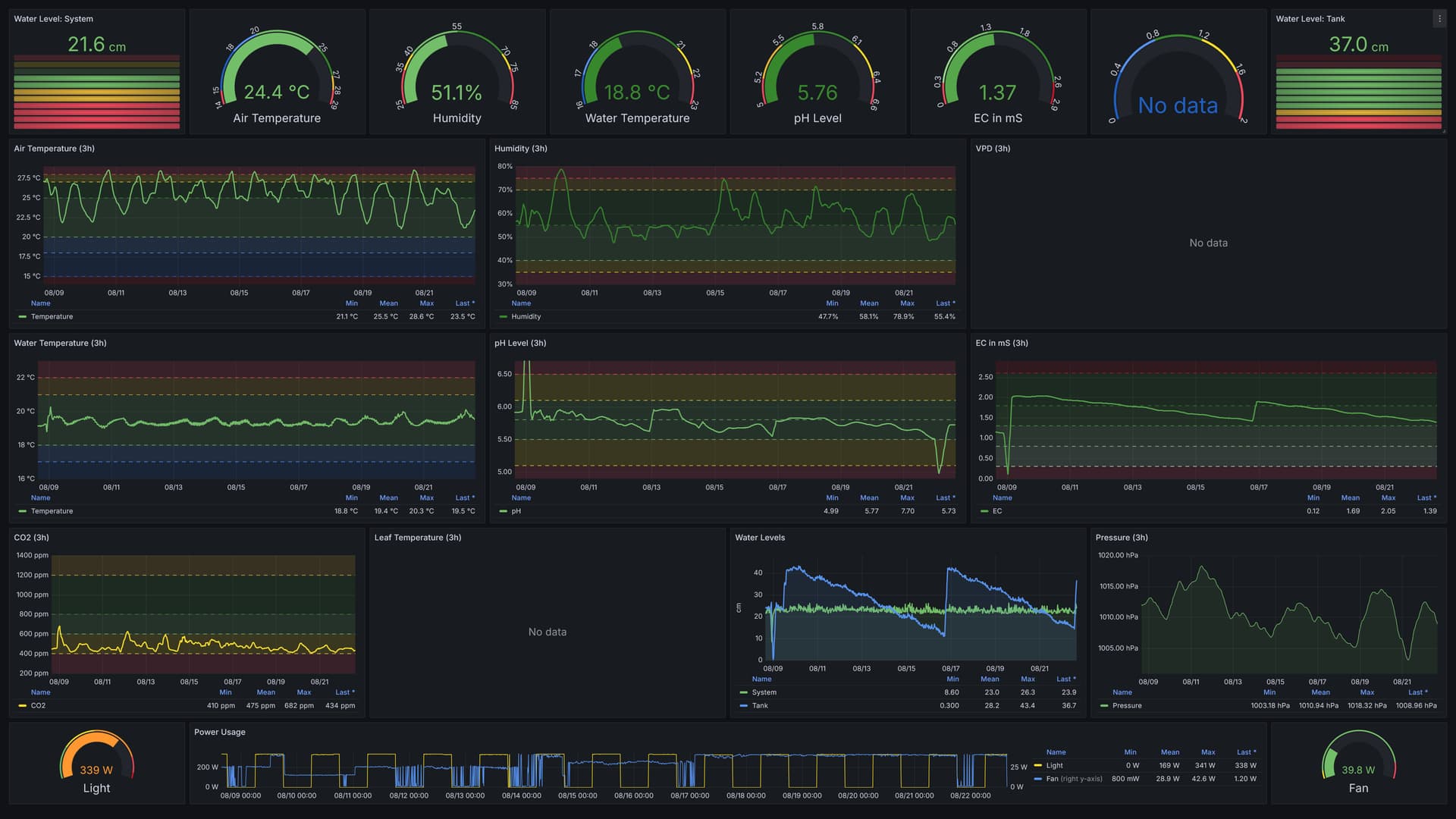This screenshot has height=819, width=1456.
Task: Open the Humidity (3h) panel title menu
Action: 520,149
